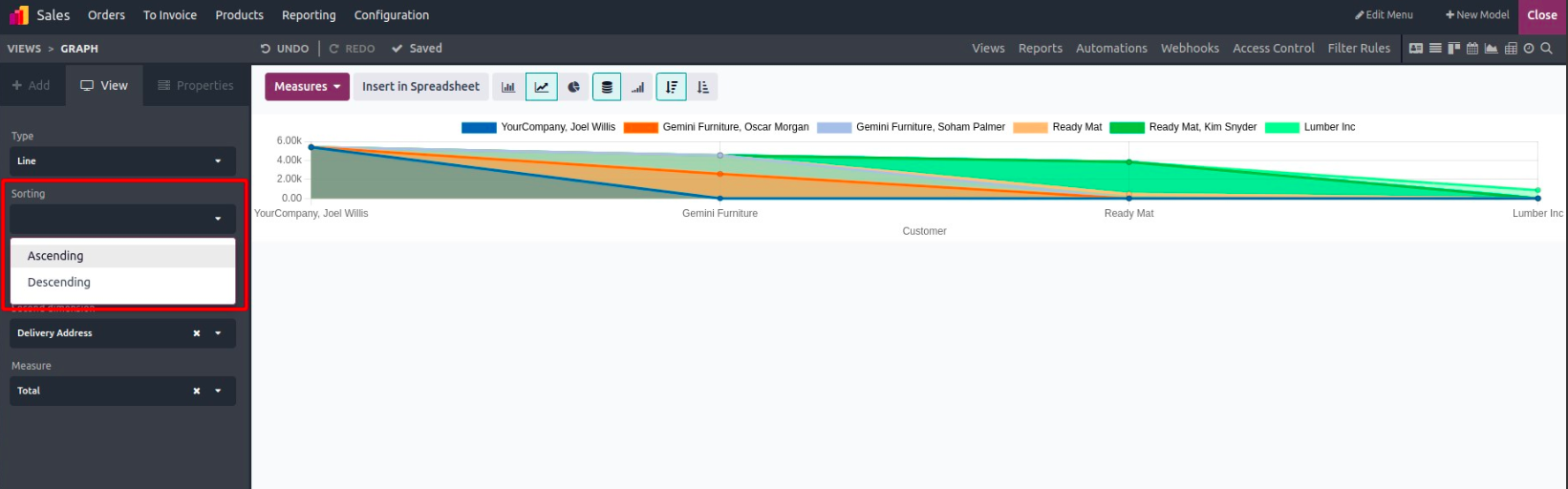The width and height of the screenshot is (1568, 489).
Task: Open the activity clock view icon
Action: [1529, 49]
